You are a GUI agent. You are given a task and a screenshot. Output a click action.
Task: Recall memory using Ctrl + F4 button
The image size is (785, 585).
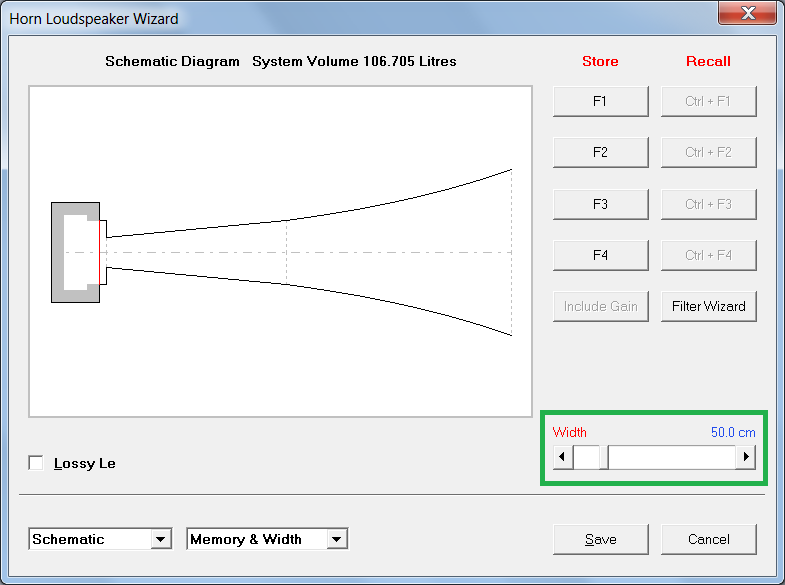(x=708, y=255)
